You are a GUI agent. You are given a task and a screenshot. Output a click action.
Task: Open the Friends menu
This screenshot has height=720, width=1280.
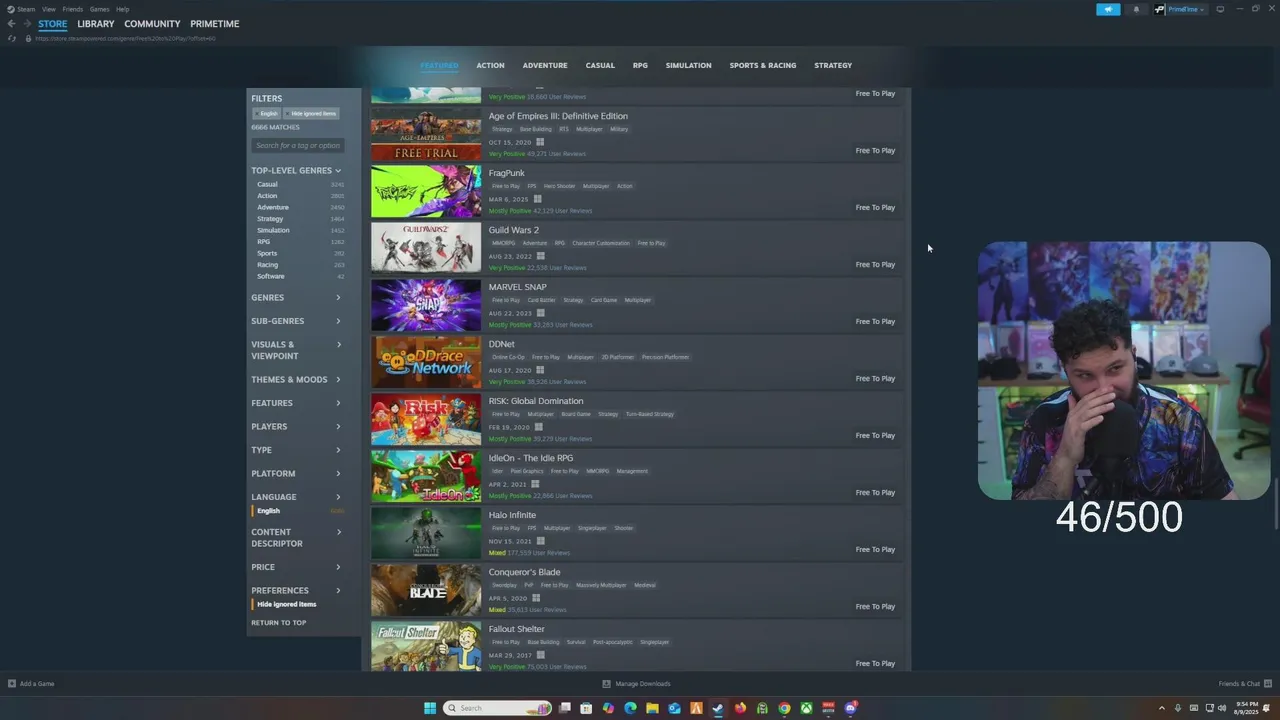coord(72,9)
